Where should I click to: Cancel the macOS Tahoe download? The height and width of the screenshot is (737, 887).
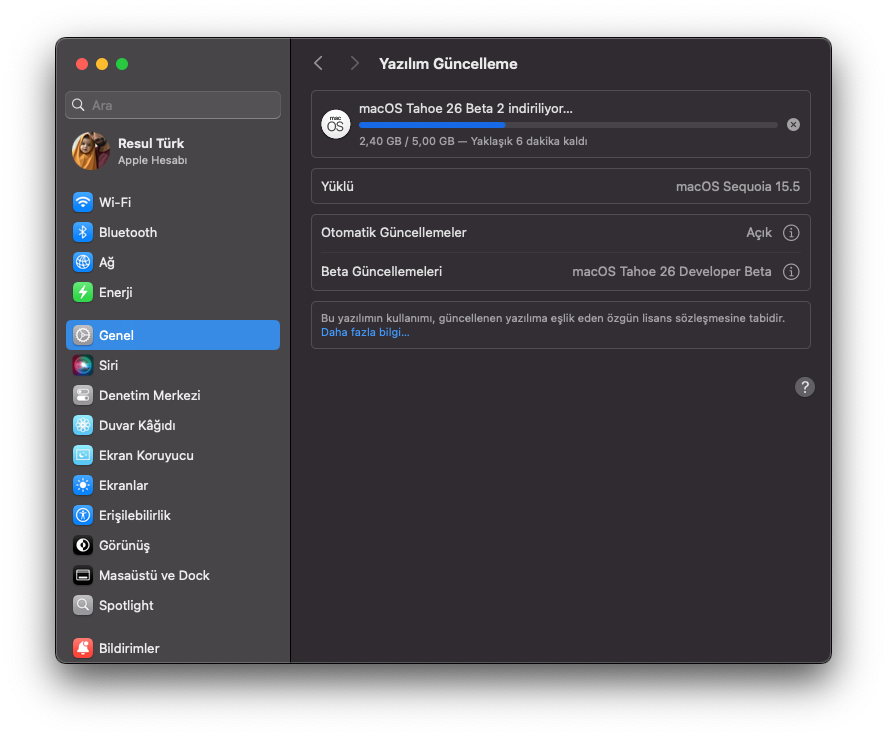[793, 125]
